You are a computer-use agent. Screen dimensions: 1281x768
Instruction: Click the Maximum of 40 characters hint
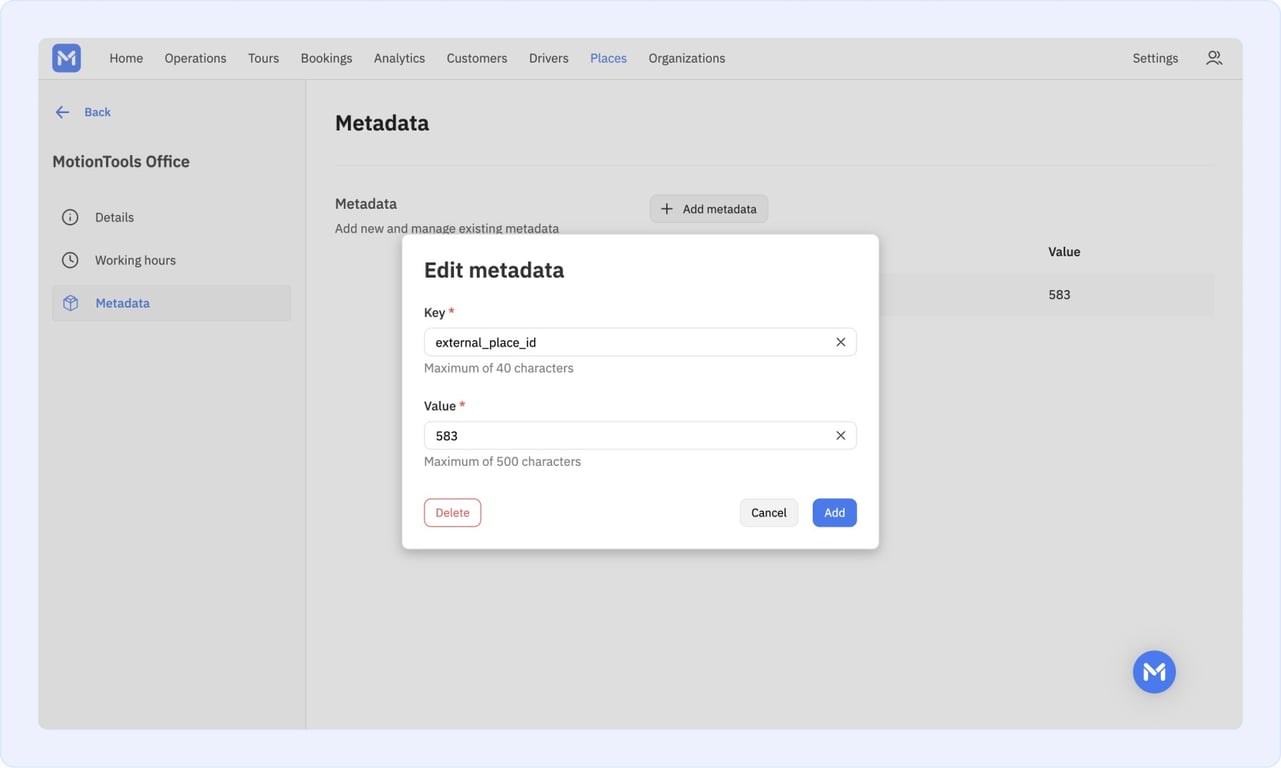point(499,368)
